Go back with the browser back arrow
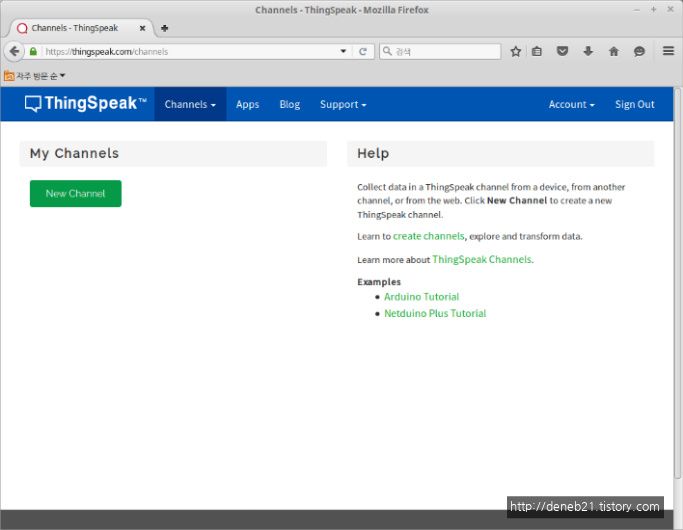The height and width of the screenshot is (530, 683). coord(14,51)
